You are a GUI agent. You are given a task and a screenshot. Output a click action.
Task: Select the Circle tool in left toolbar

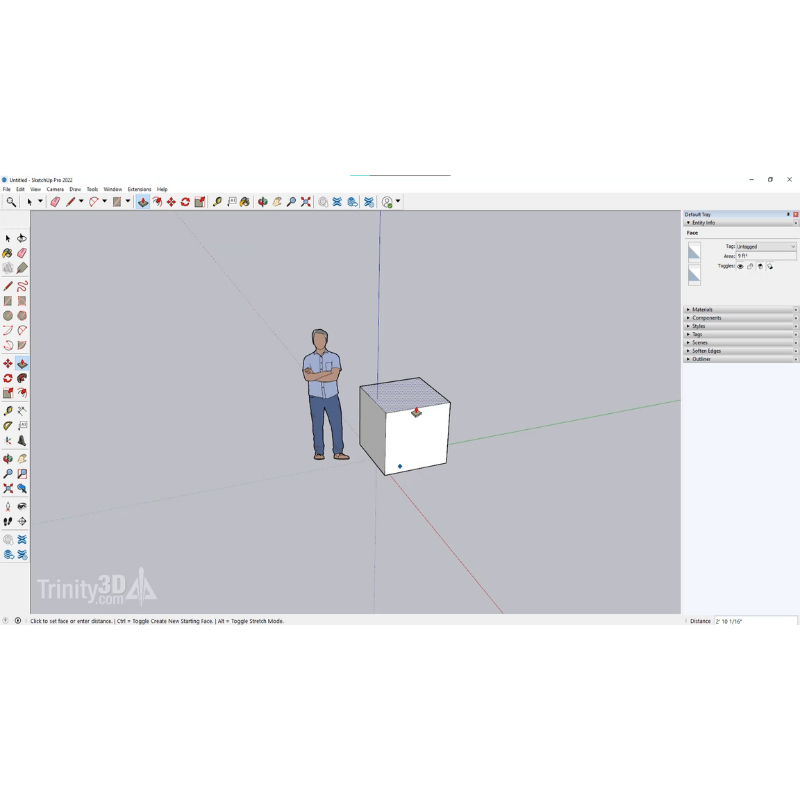click(x=8, y=316)
